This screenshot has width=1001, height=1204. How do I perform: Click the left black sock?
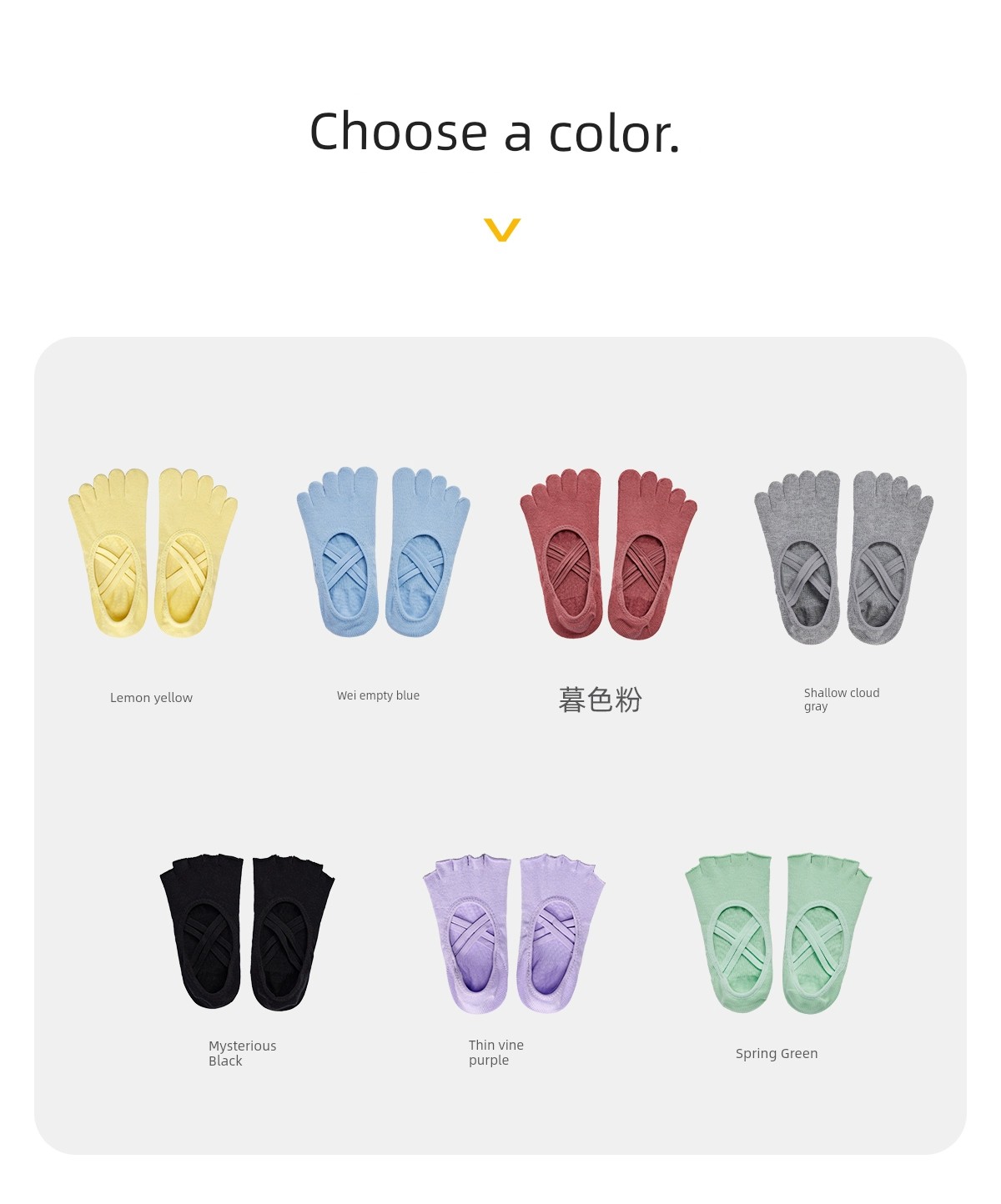tap(201, 931)
